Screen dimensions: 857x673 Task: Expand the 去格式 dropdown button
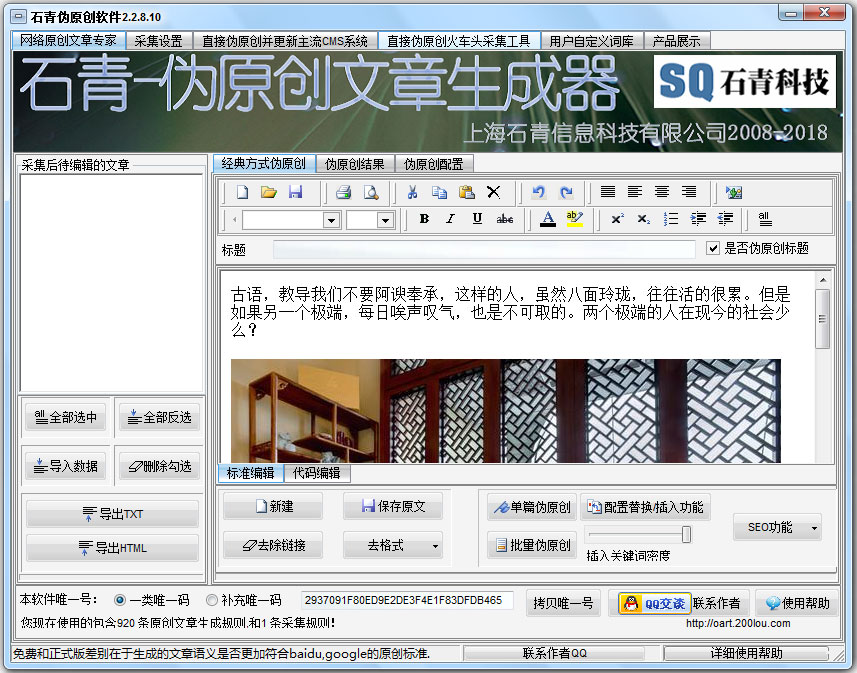coord(435,546)
